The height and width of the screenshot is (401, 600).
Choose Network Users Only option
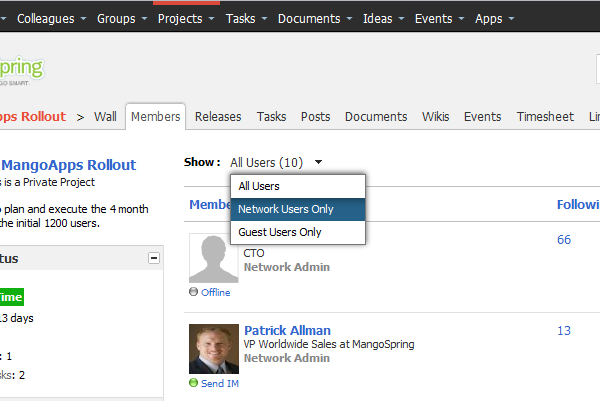298,209
